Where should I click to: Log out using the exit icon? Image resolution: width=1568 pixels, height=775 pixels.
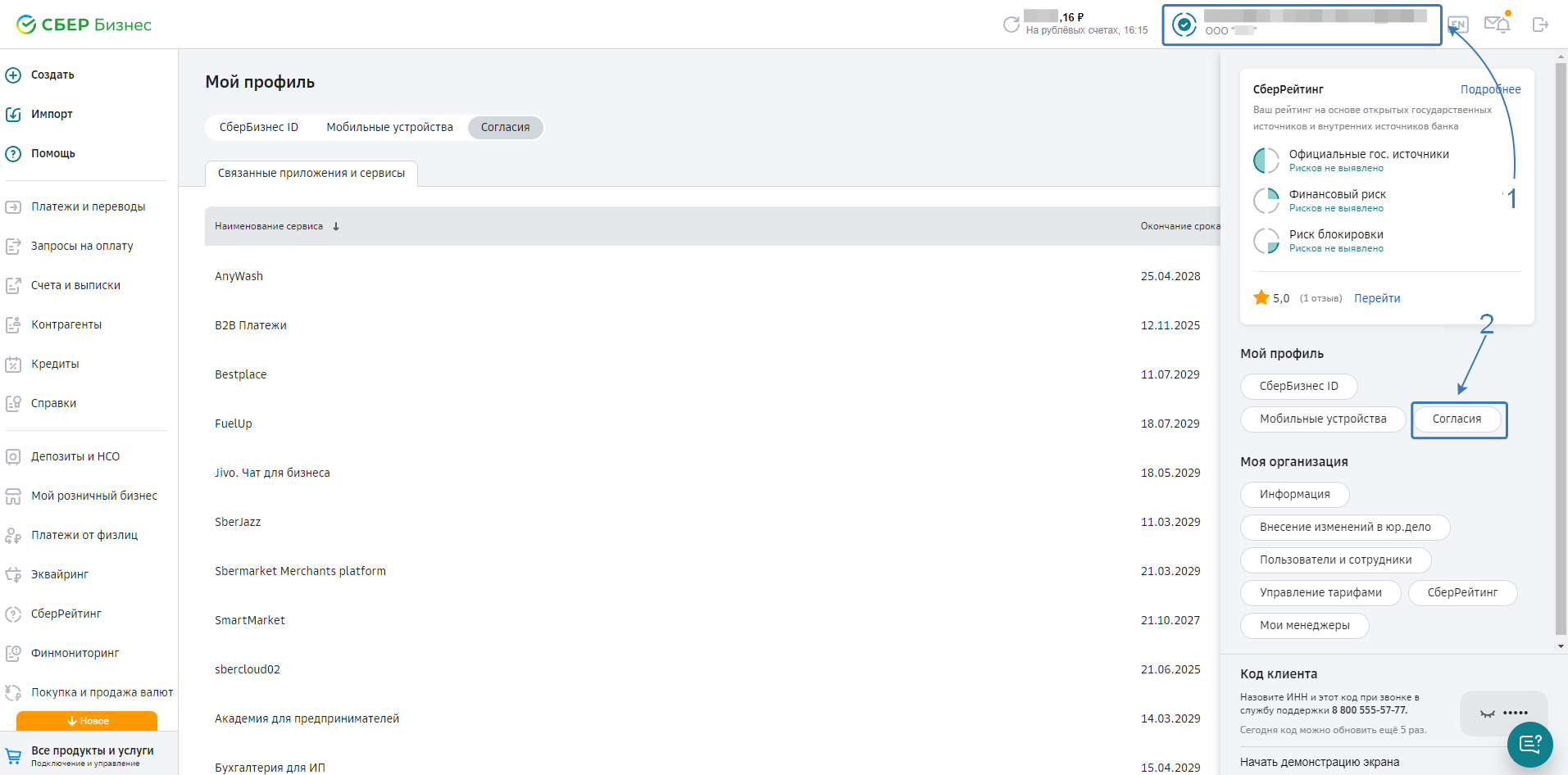(x=1540, y=25)
